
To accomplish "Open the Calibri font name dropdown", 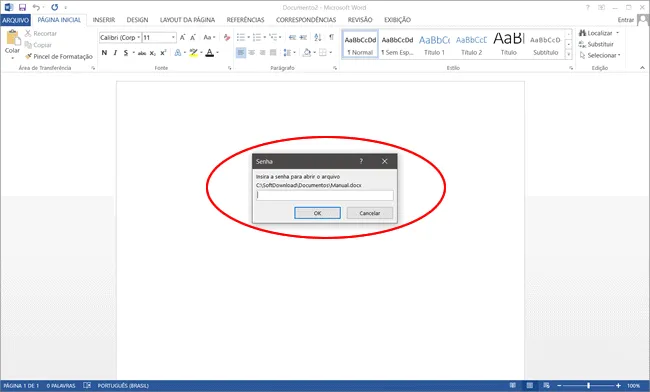I will tap(139, 37).
